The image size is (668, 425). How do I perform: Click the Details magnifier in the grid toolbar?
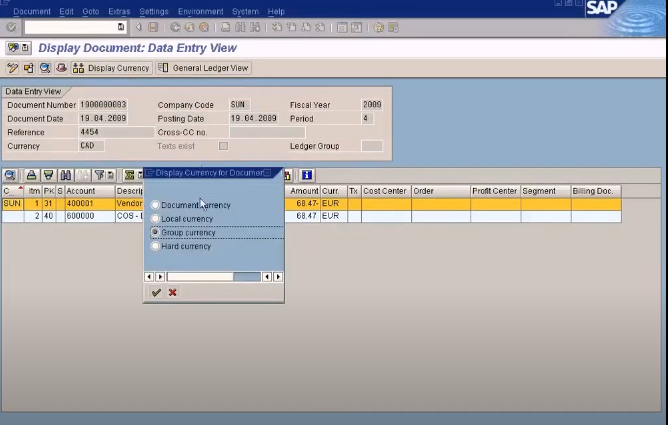point(10,175)
